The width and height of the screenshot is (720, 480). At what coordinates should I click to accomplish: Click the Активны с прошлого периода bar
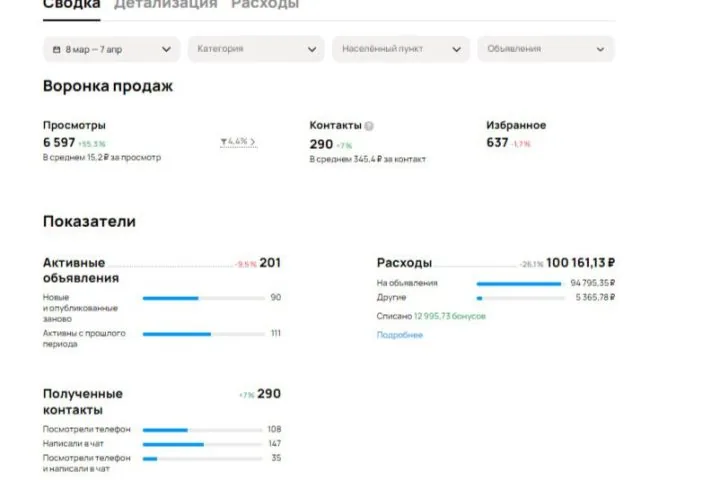[204, 334]
